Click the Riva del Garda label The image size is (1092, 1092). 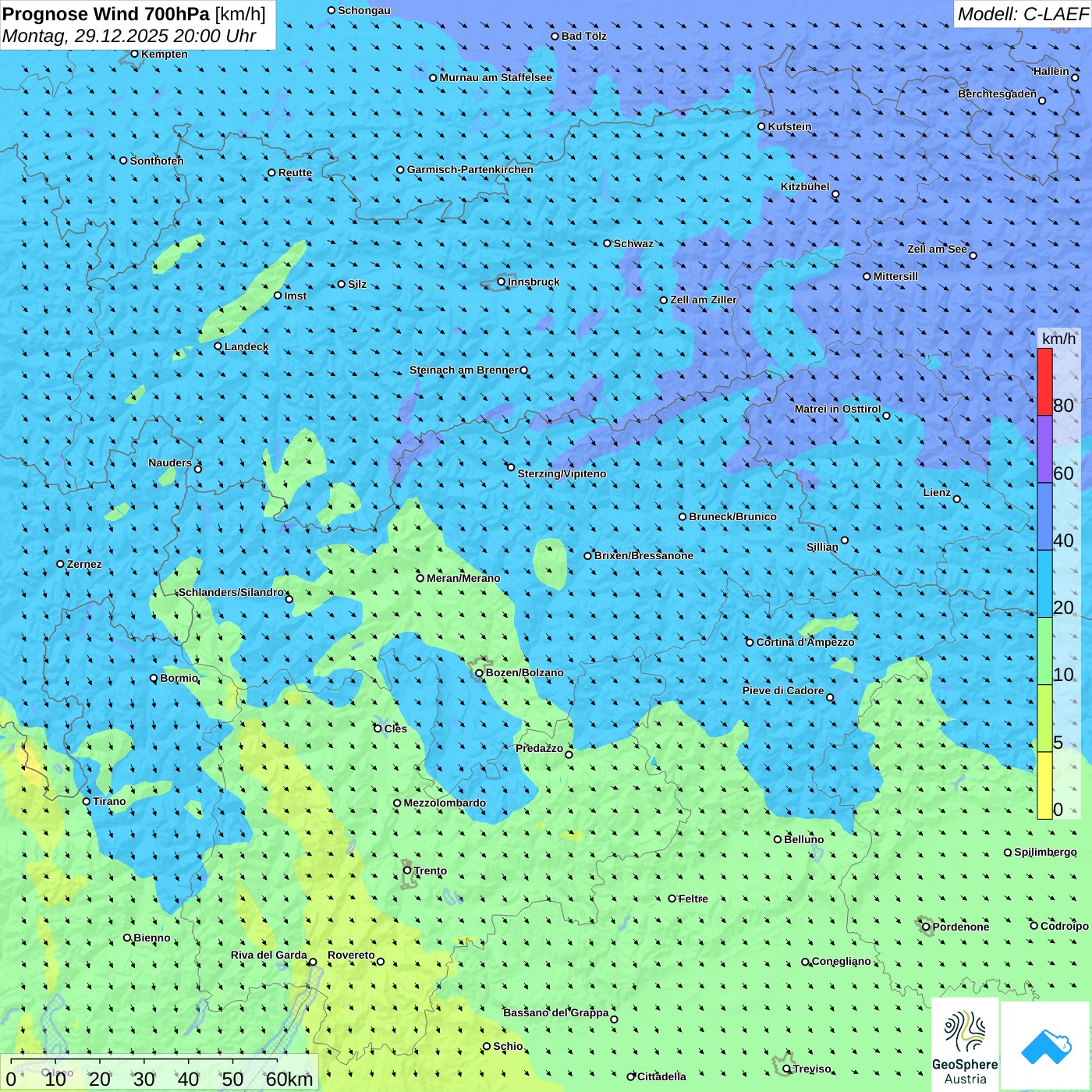point(269,955)
